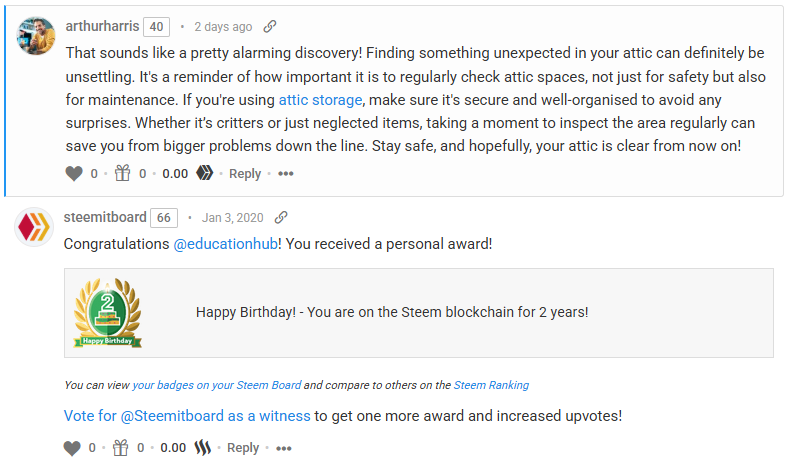
Task: Click gift icon under steemitboard's comment
Action: (x=120, y=447)
